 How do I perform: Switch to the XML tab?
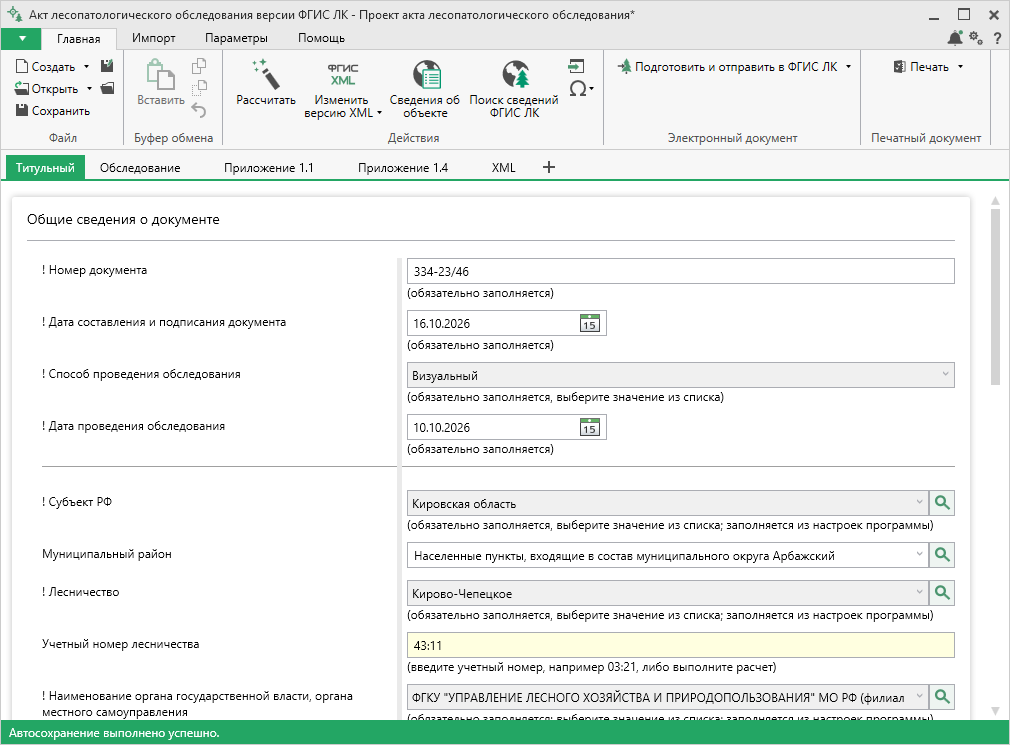504,168
